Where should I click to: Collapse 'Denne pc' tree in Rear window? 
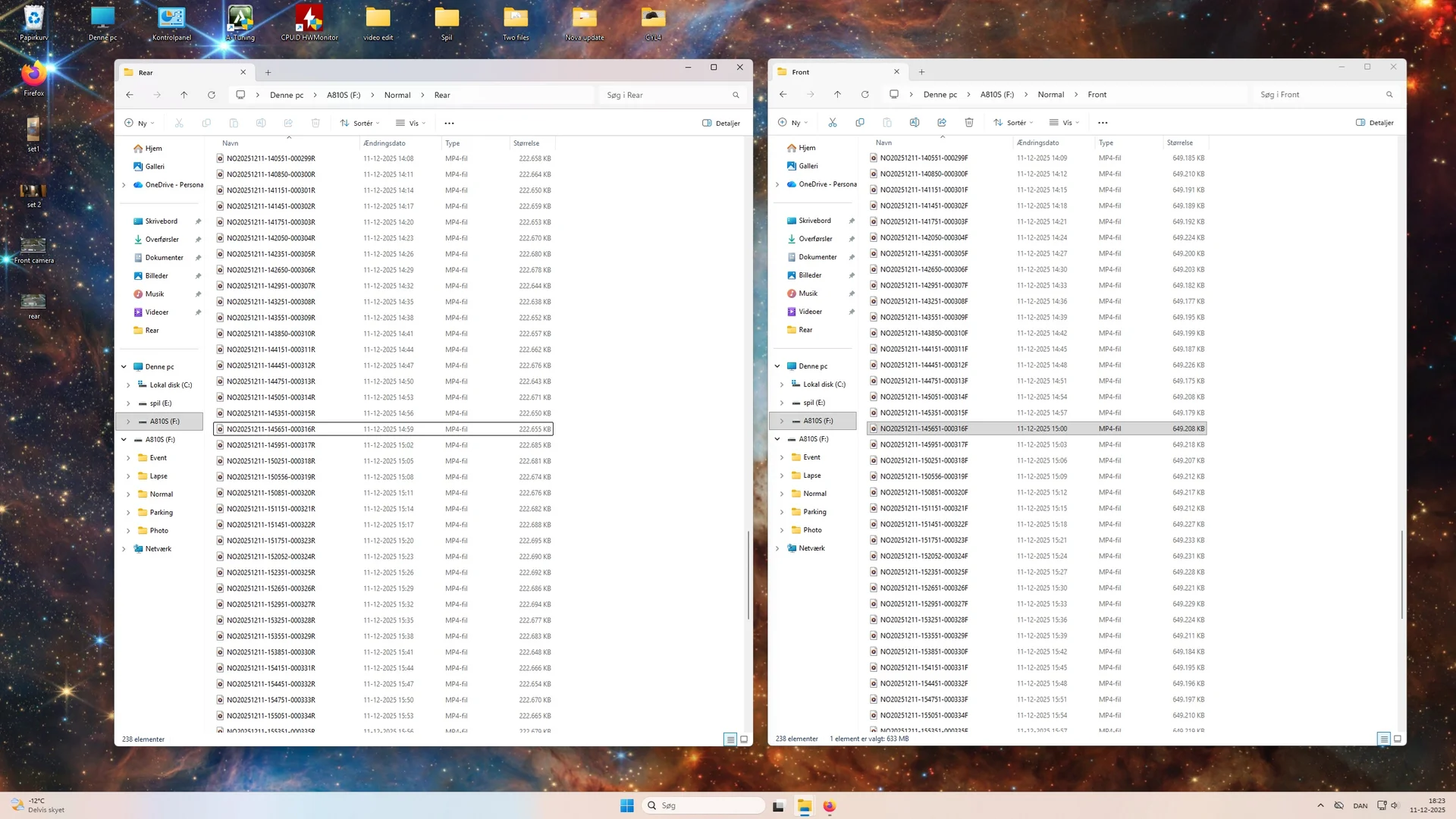tap(124, 367)
